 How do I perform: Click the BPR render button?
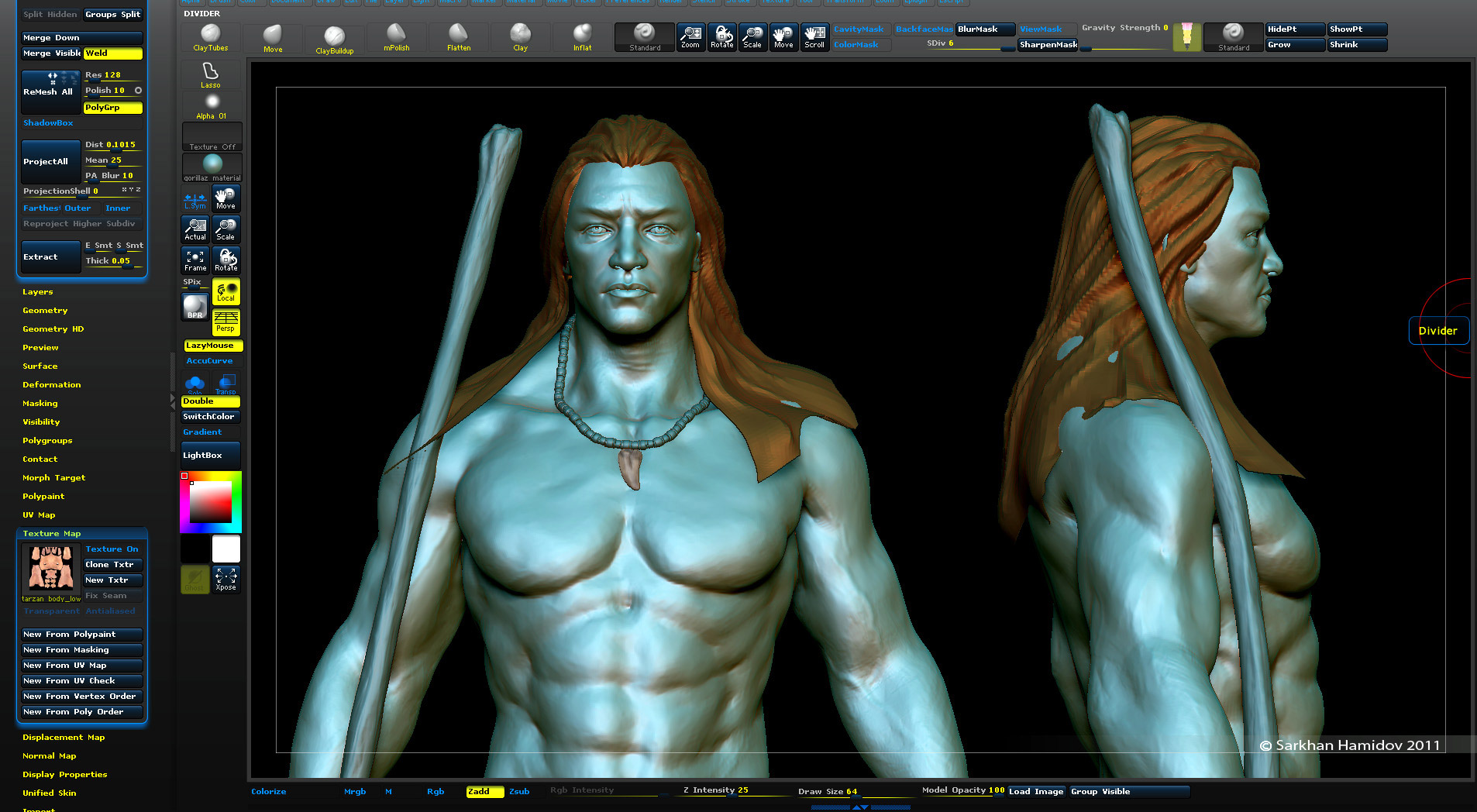[195, 307]
